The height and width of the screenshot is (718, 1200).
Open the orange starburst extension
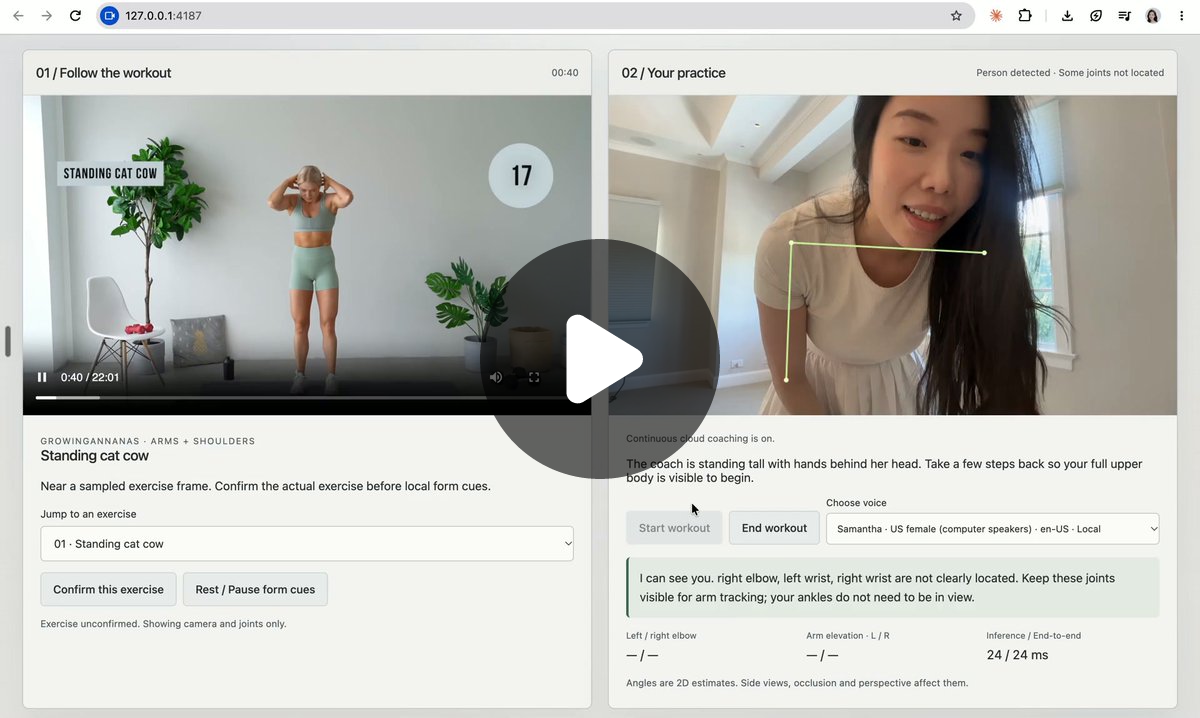click(996, 16)
